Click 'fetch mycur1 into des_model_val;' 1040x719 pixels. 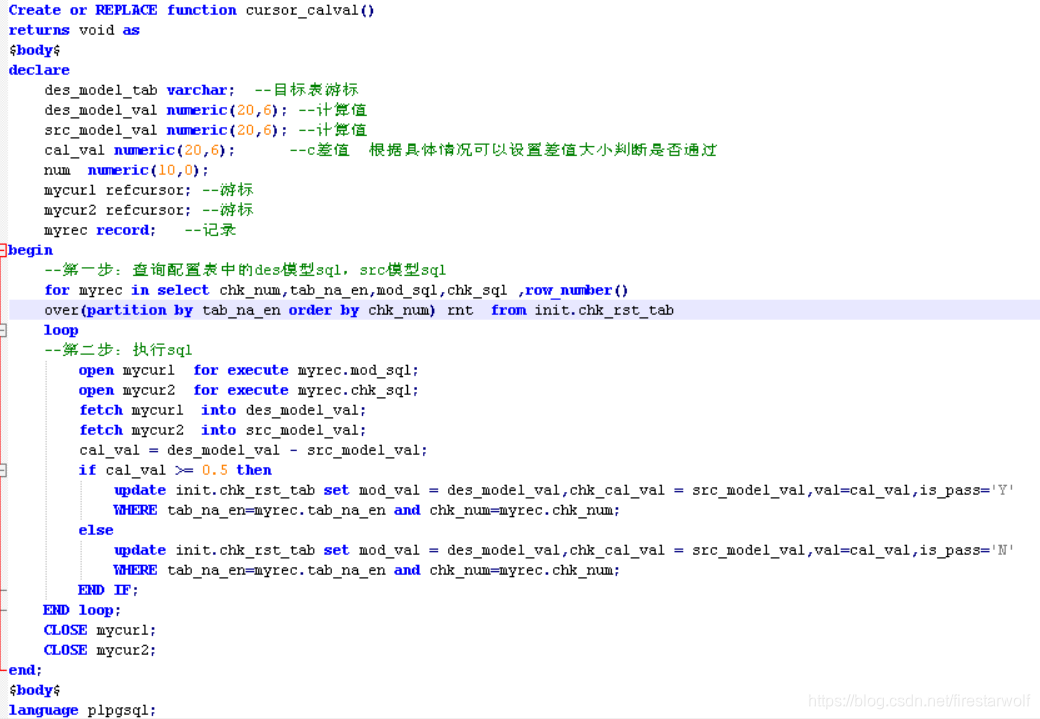pyautogui.click(x=223, y=411)
